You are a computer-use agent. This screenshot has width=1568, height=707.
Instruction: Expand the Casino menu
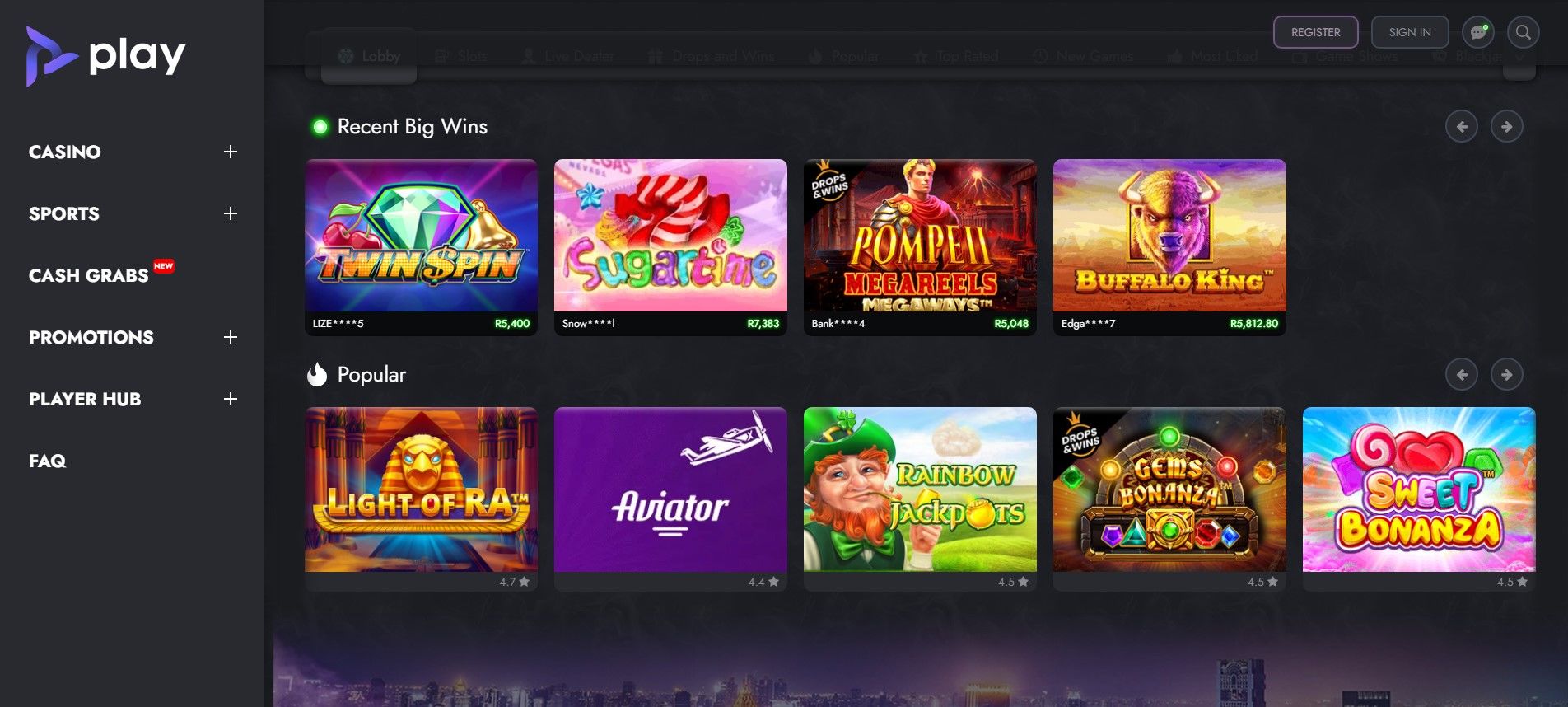pyautogui.click(x=231, y=152)
